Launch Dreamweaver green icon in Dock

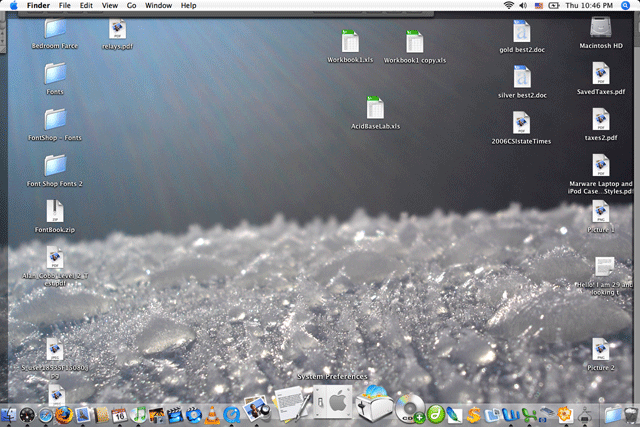tap(436, 415)
